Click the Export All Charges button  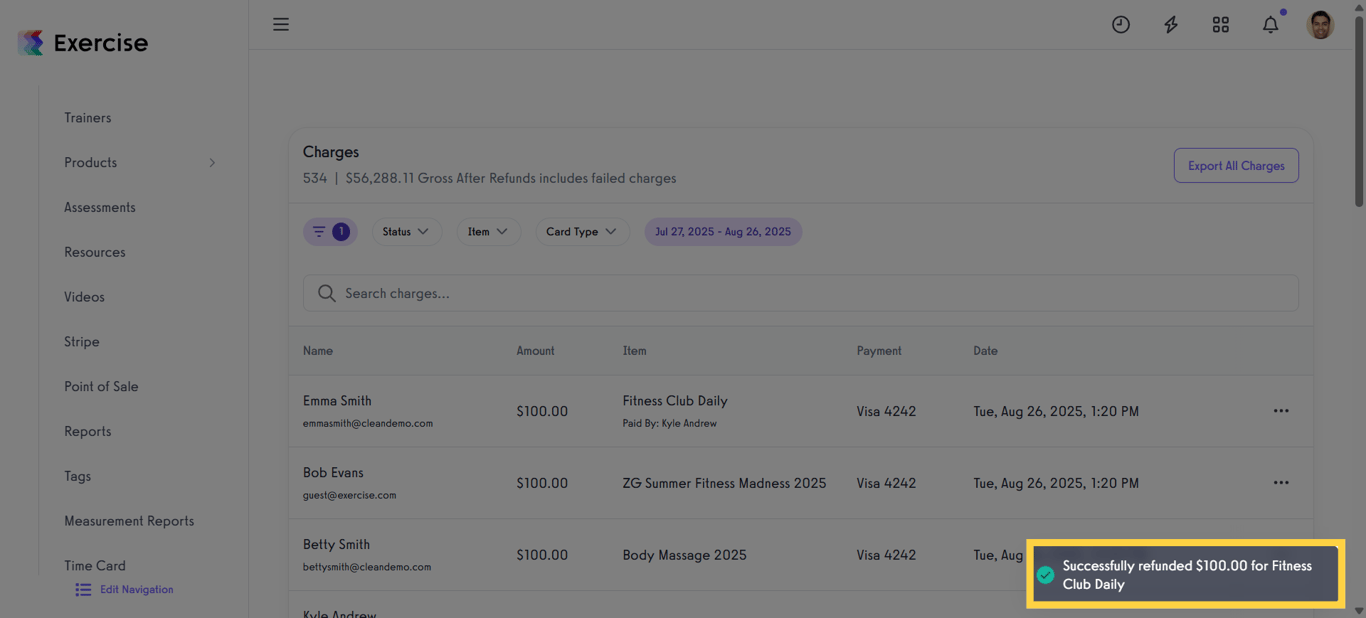tap(1236, 165)
